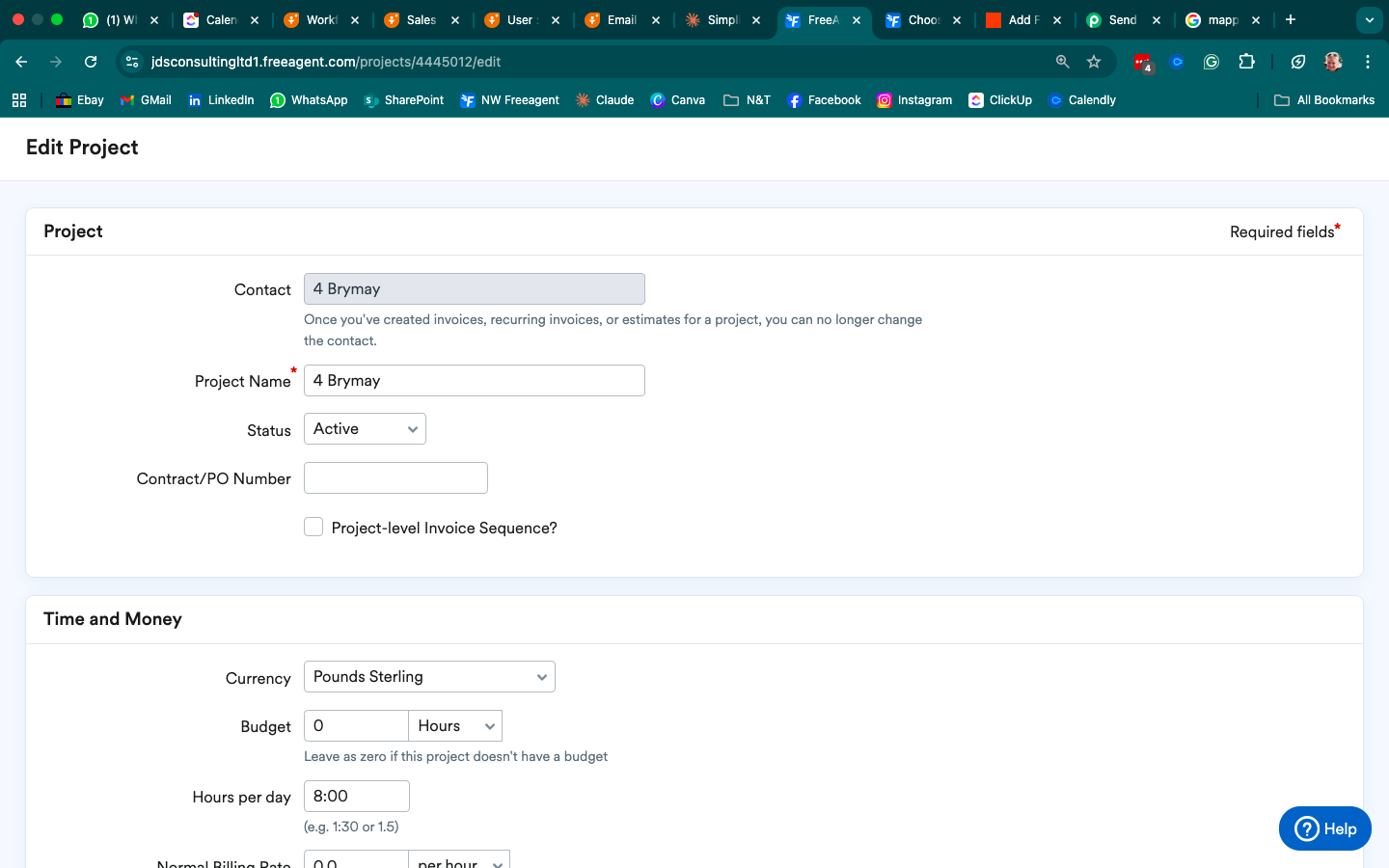Bookmark this page with the star icon
The width and height of the screenshot is (1389, 868).
1094,62
